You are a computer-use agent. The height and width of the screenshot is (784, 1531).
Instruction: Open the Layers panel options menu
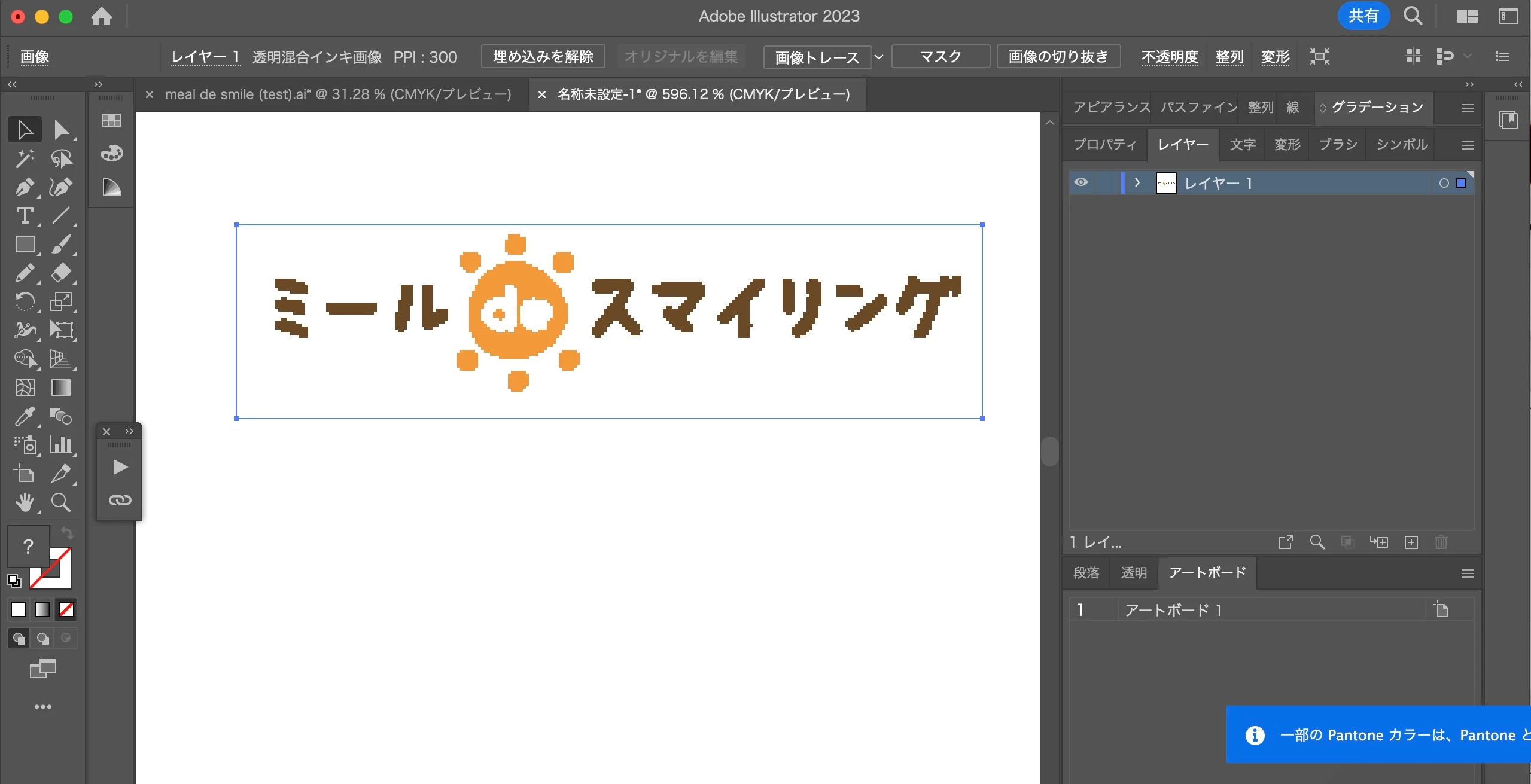[1468, 145]
